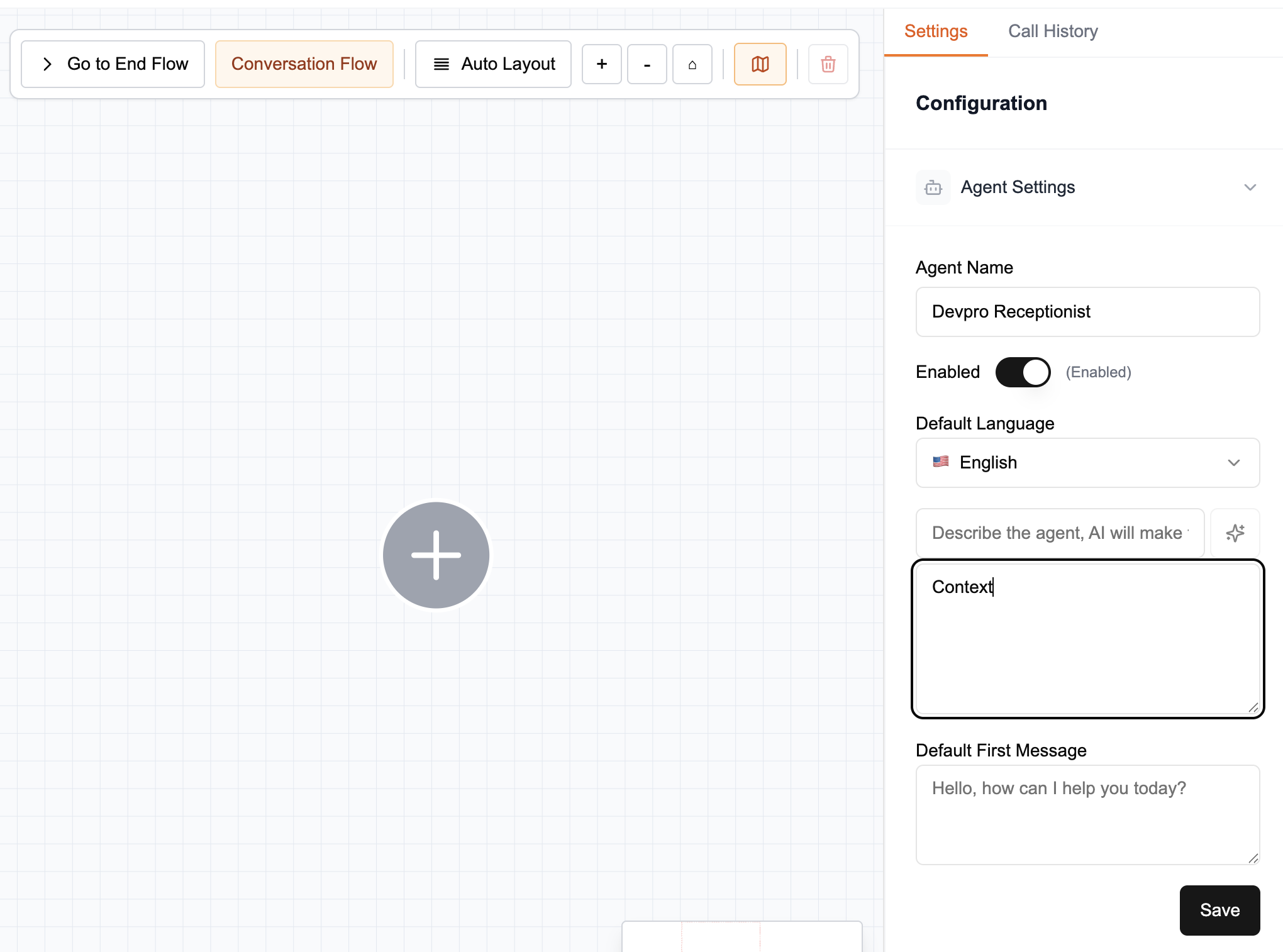
Task: Expand Go to End Flow
Action: coord(113,64)
